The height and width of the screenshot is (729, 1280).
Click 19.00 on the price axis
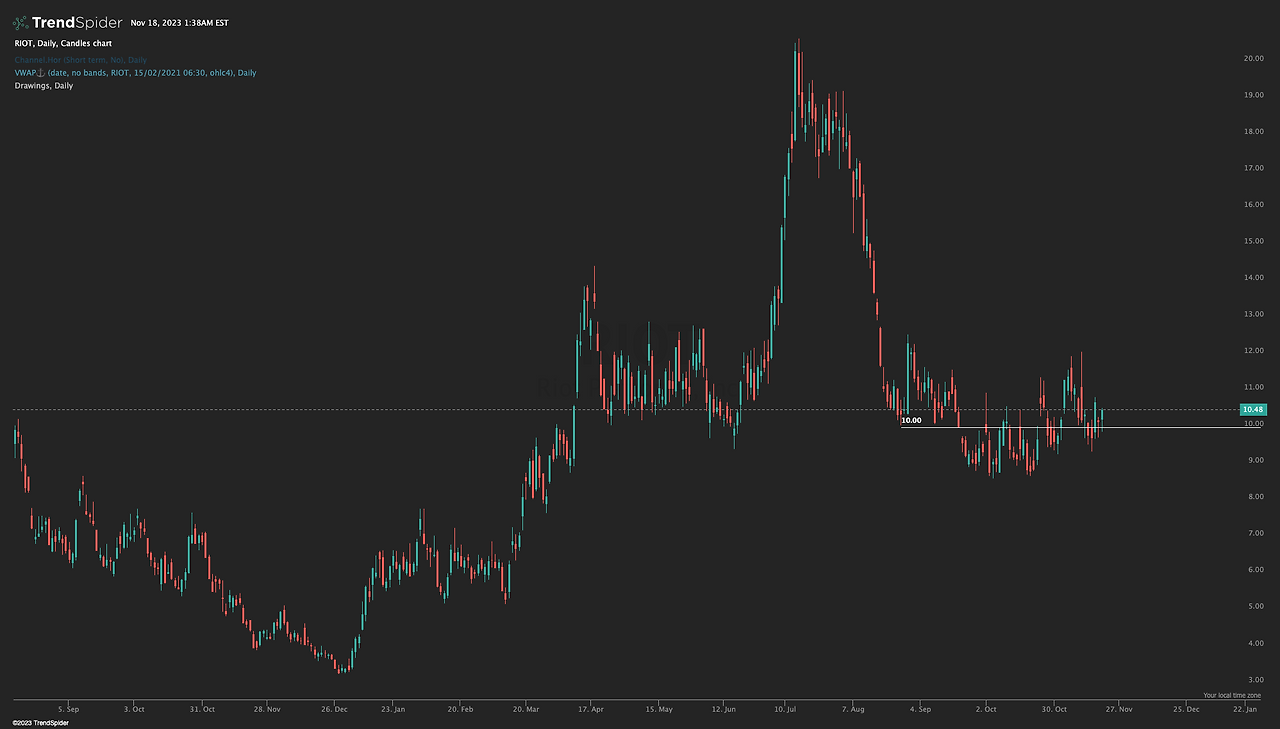pyautogui.click(x=1254, y=95)
